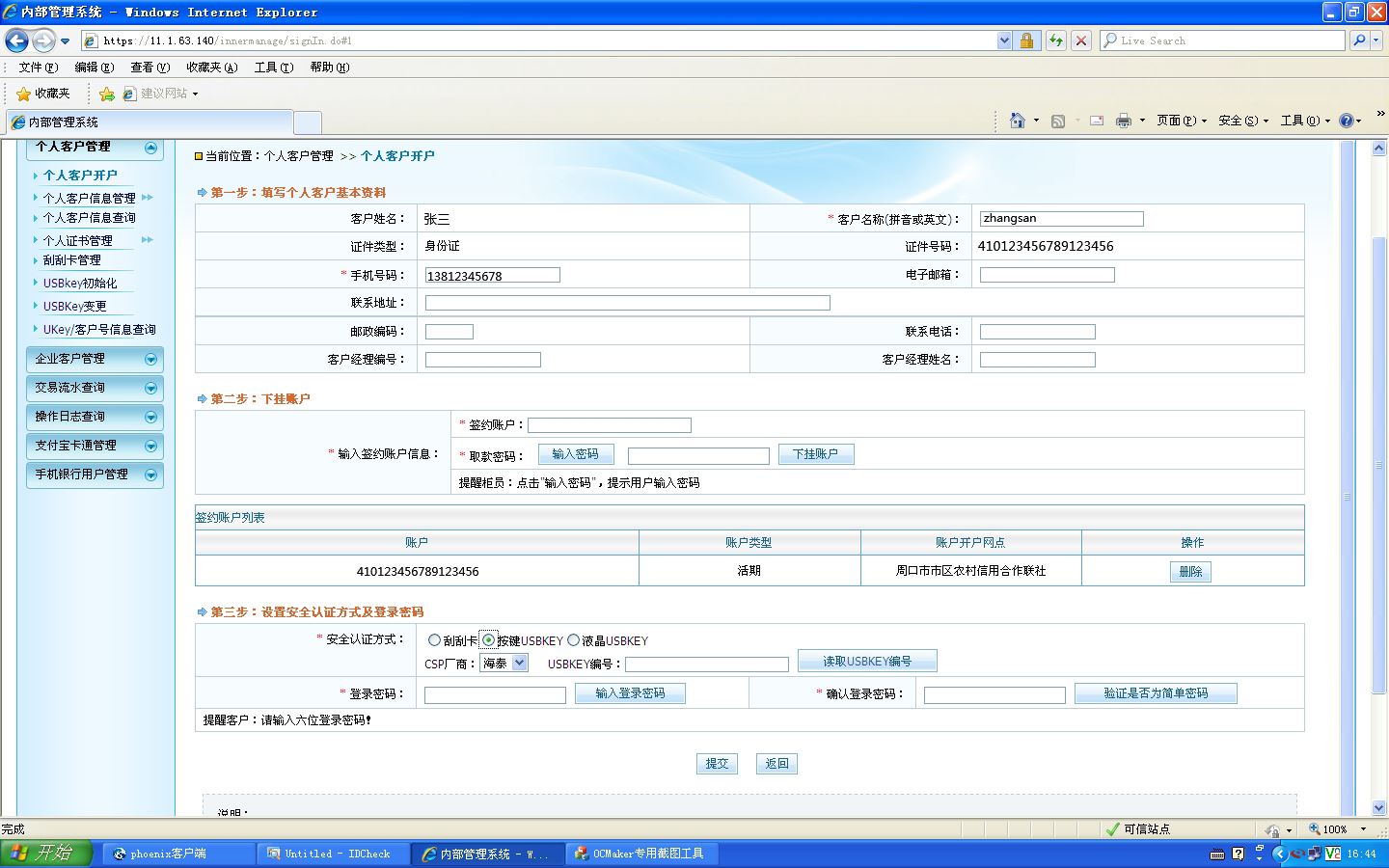Image resolution: width=1389 pixels, height=868 pixels.
Task: Open the 帮助(H) menu
Action: point(330,68)
